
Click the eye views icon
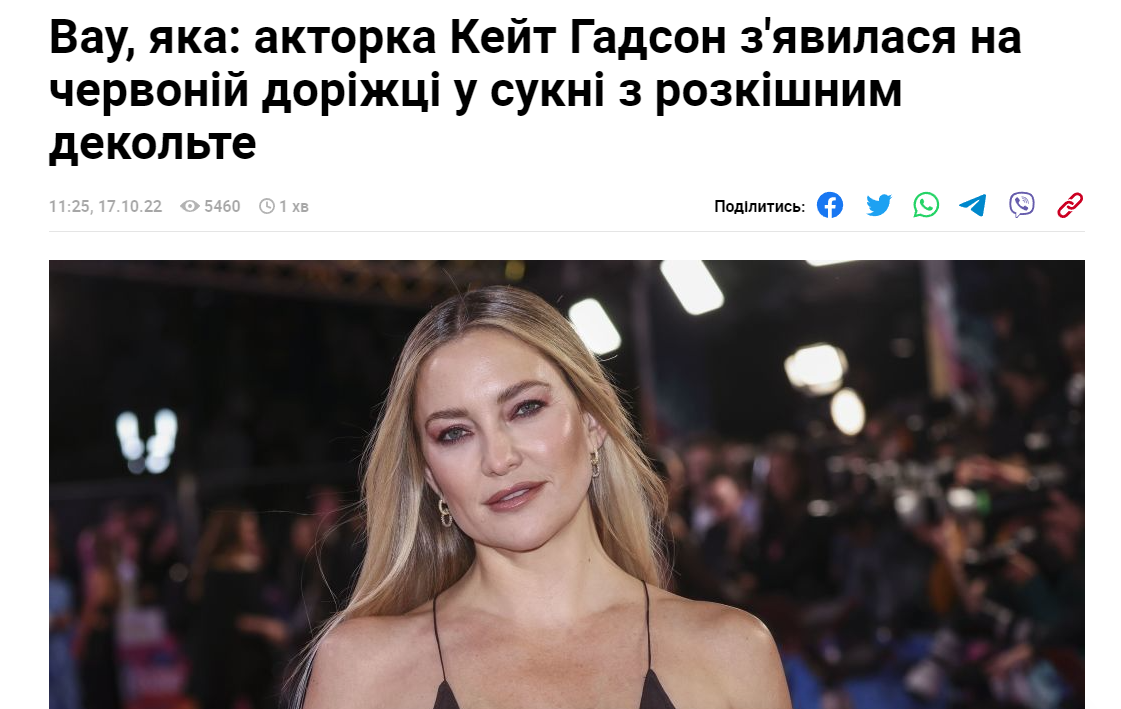tap(189, 207)
